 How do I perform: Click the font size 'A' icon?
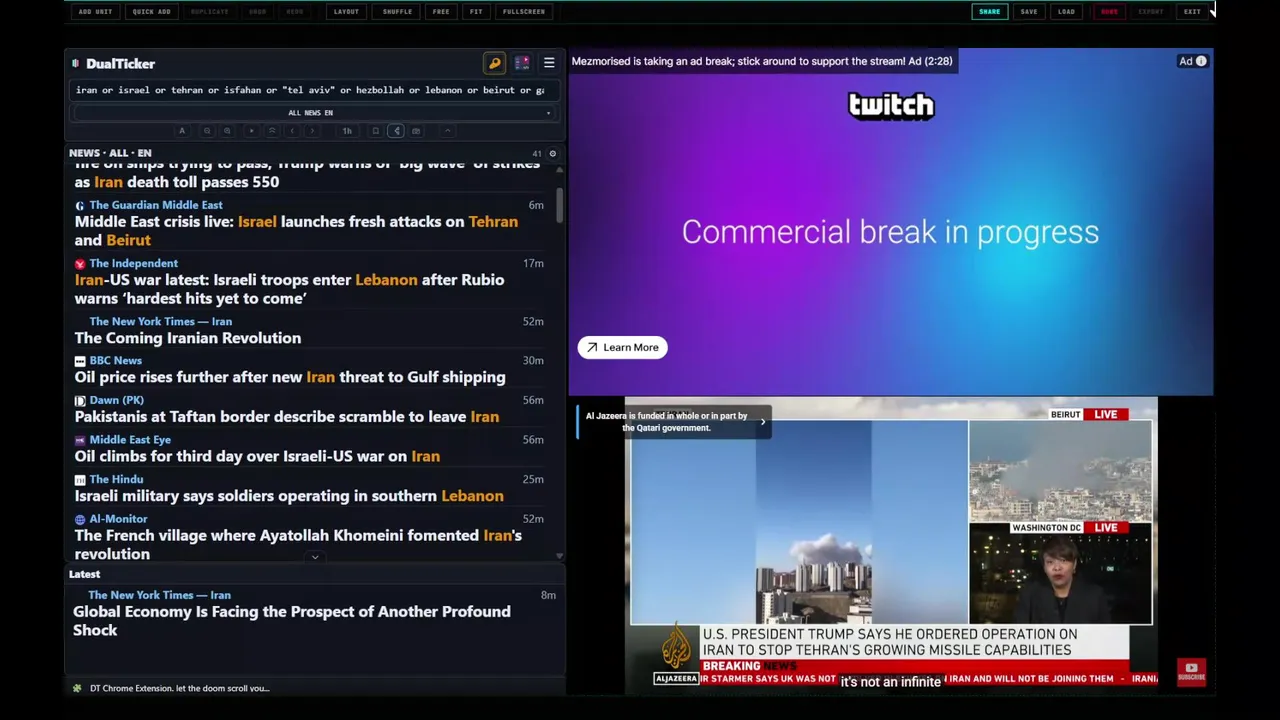(x=182, y=131)
